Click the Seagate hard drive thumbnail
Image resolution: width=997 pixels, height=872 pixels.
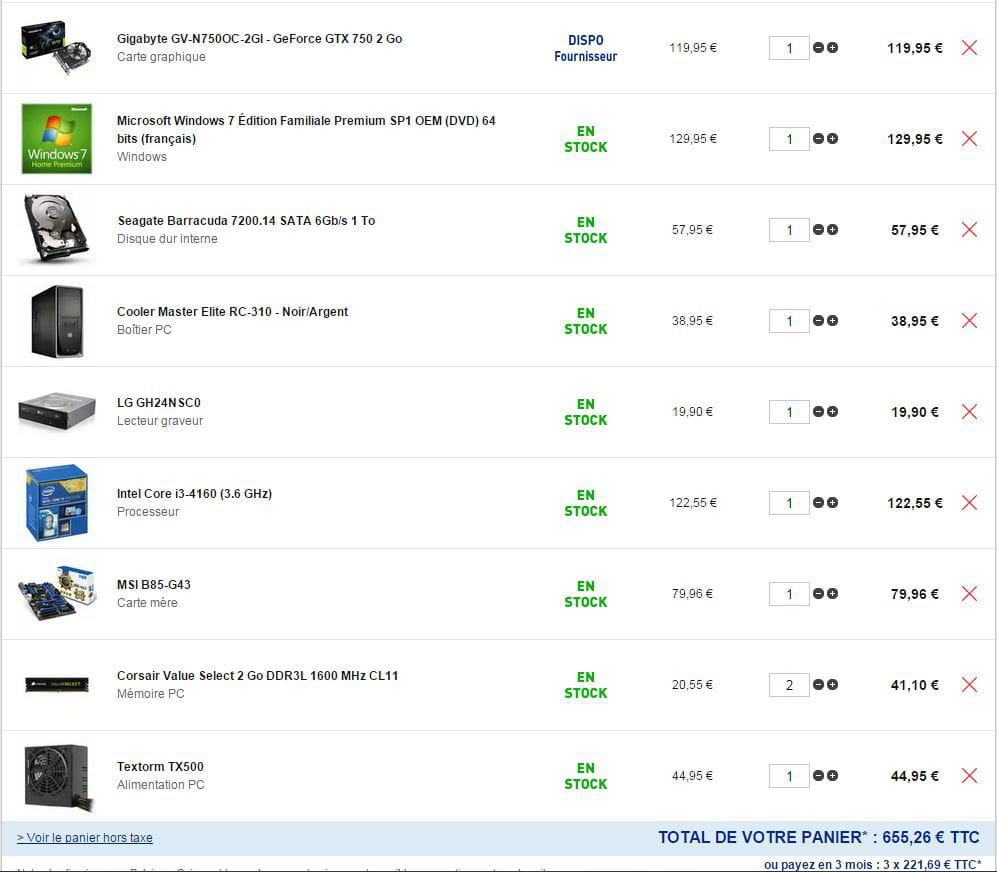pyautogui.click(x=57, y=229)
